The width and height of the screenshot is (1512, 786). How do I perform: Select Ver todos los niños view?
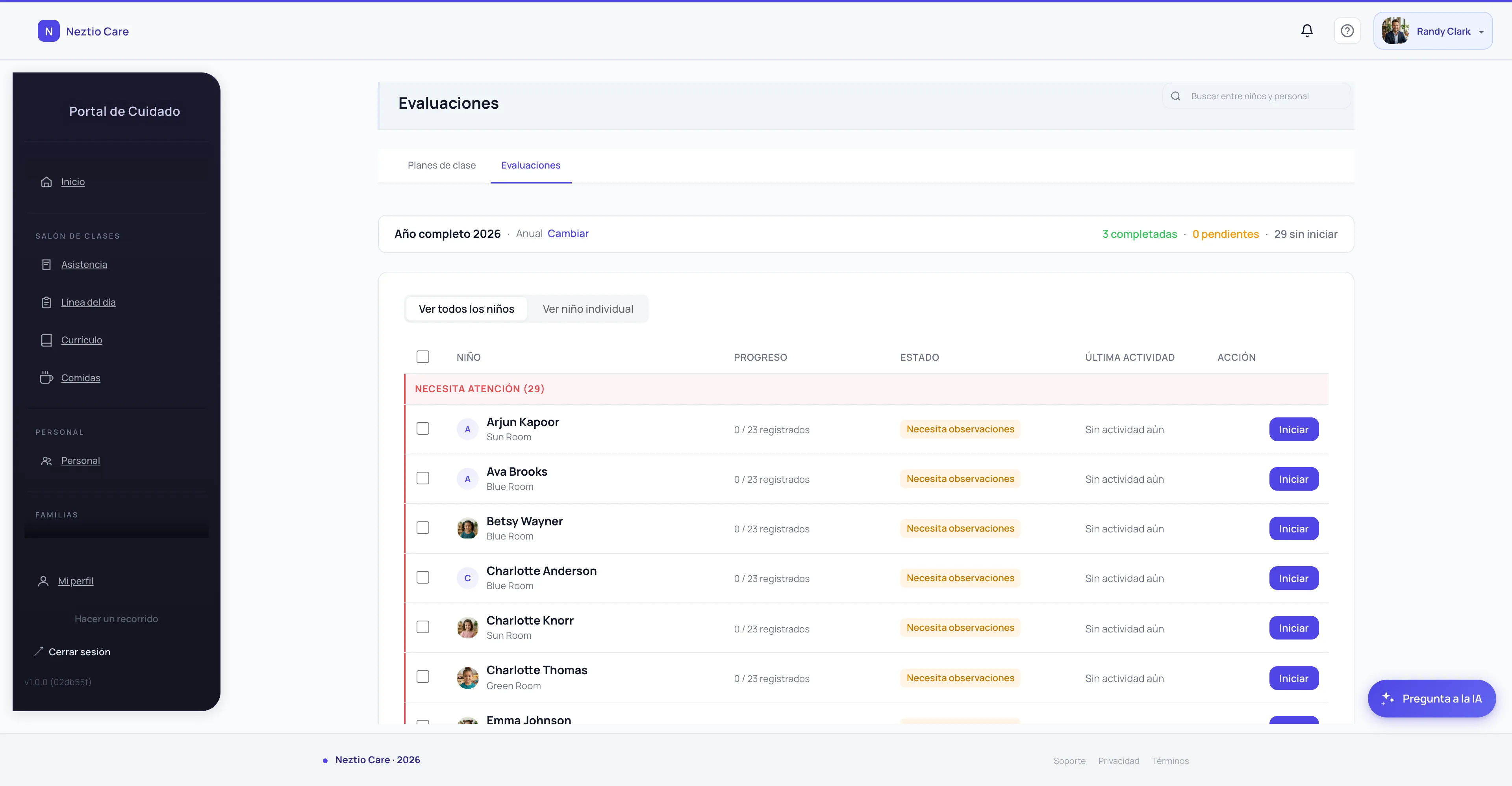[x=466, y=309]
